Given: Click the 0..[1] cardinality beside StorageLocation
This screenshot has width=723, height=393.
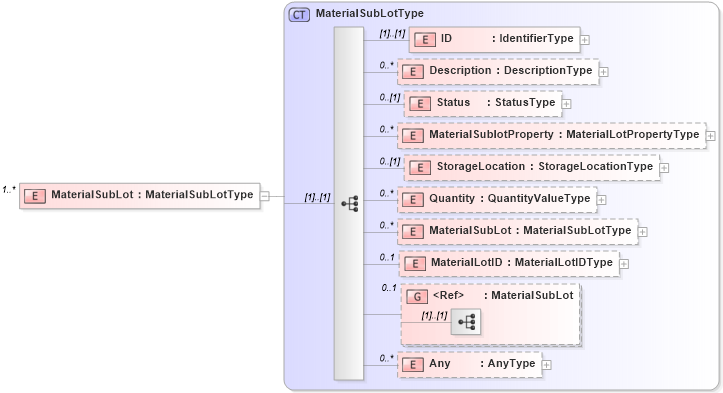Looking at the screenshot, I should click(390, 161).
